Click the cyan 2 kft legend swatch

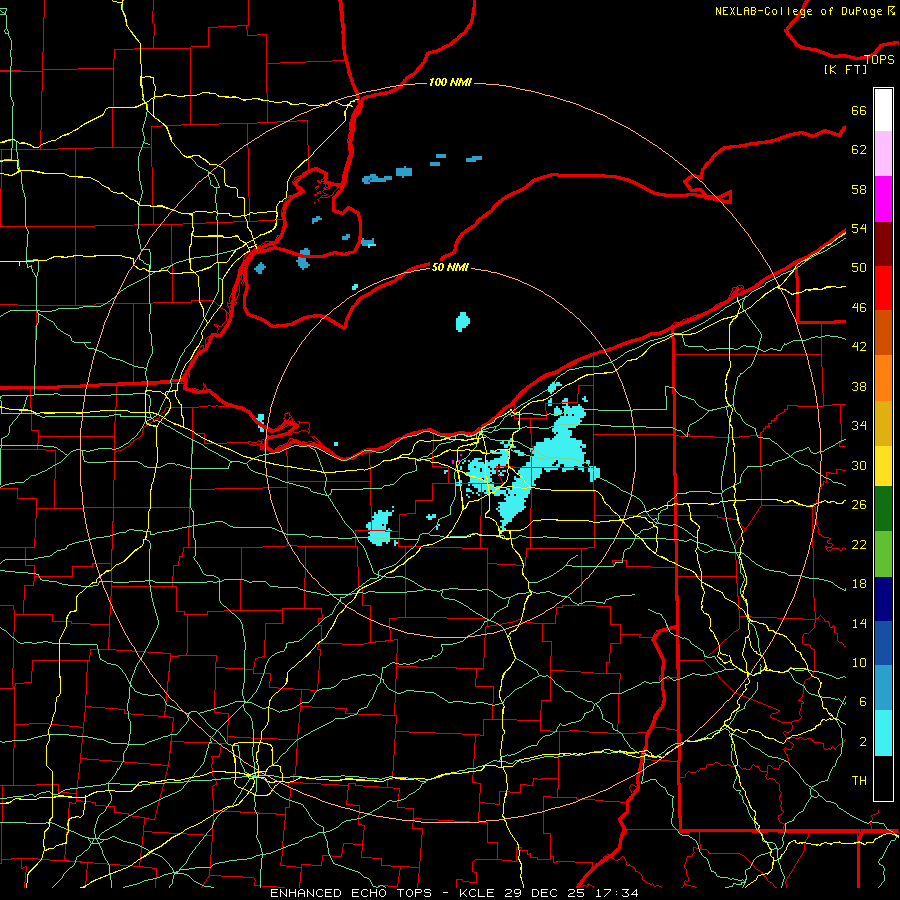(883, 733)
